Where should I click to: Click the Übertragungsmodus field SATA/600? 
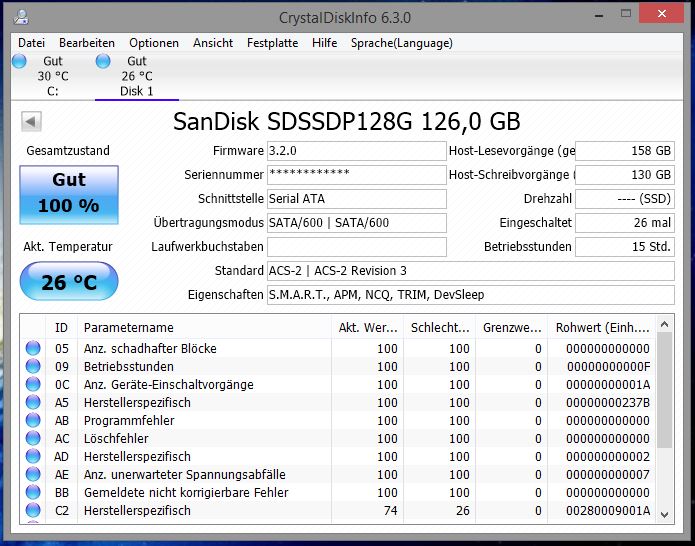pos(357,222)
